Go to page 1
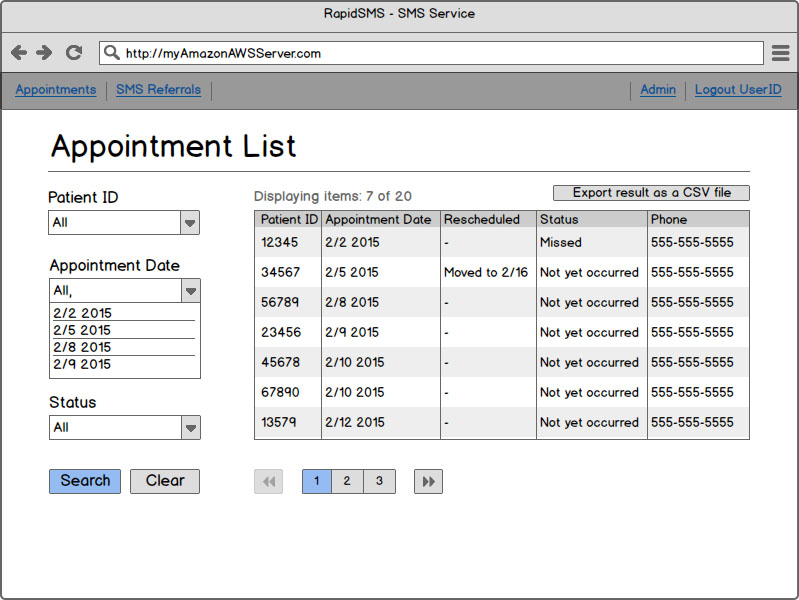Viewport: 799px width, 600px height. point(316,482)
